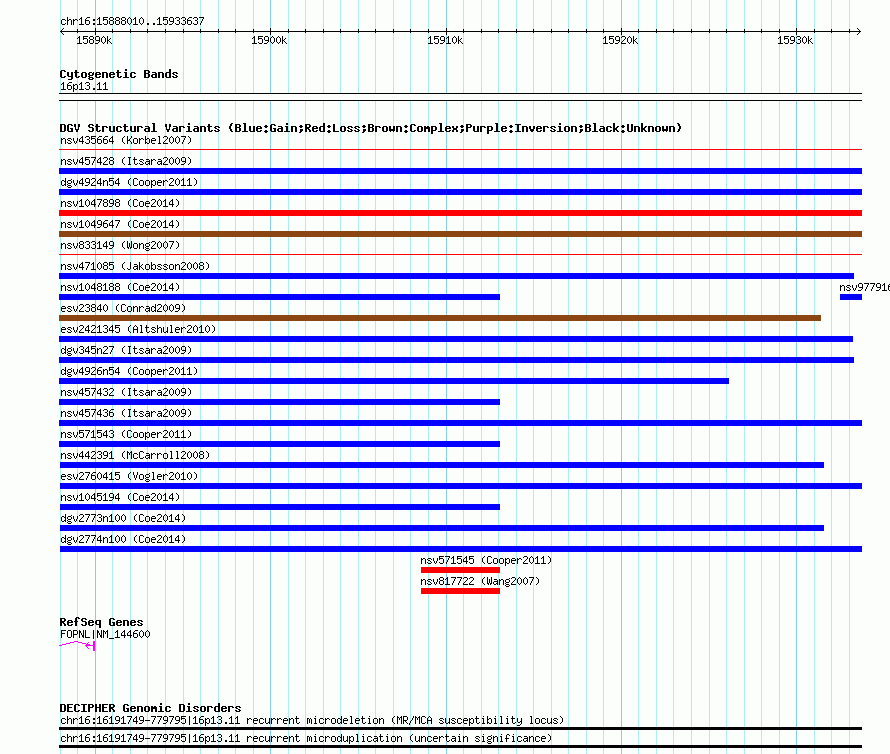Click the Cytogenetic Bands track title
The image size is (890, 754).
(119, 74)
